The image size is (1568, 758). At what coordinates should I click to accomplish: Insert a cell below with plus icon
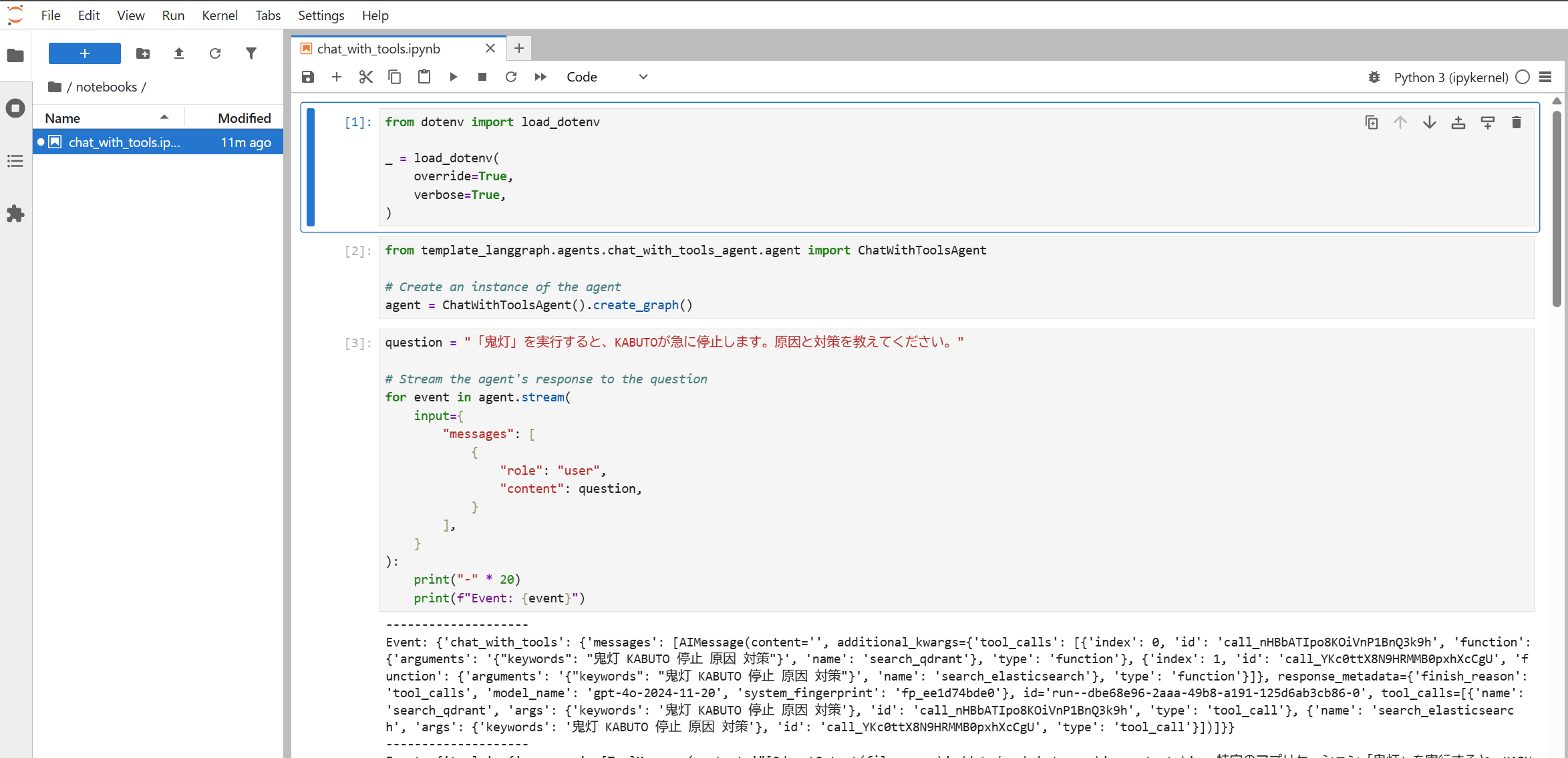coord(337,77)
